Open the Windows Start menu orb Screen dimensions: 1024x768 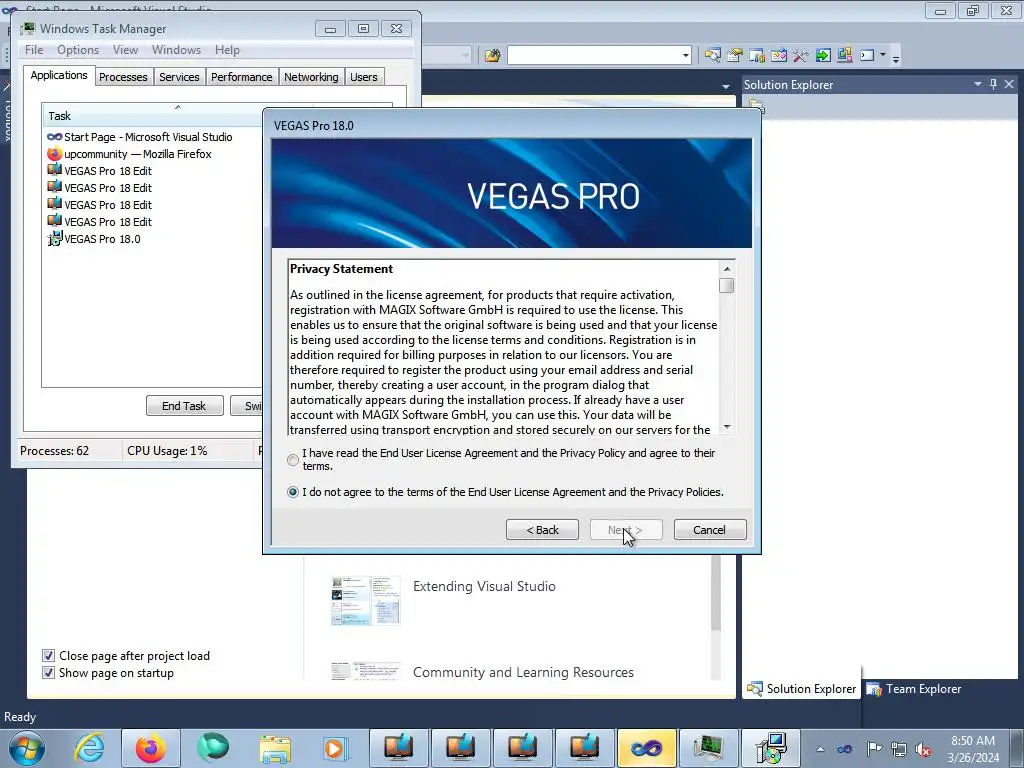tap(27, 748)
